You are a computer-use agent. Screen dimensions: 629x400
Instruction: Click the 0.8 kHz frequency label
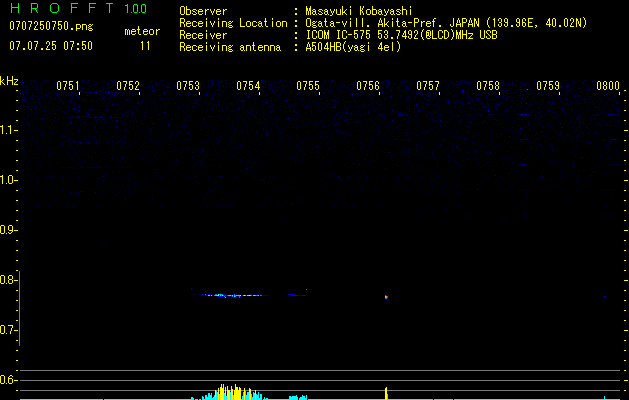click(x=7, y=280)
